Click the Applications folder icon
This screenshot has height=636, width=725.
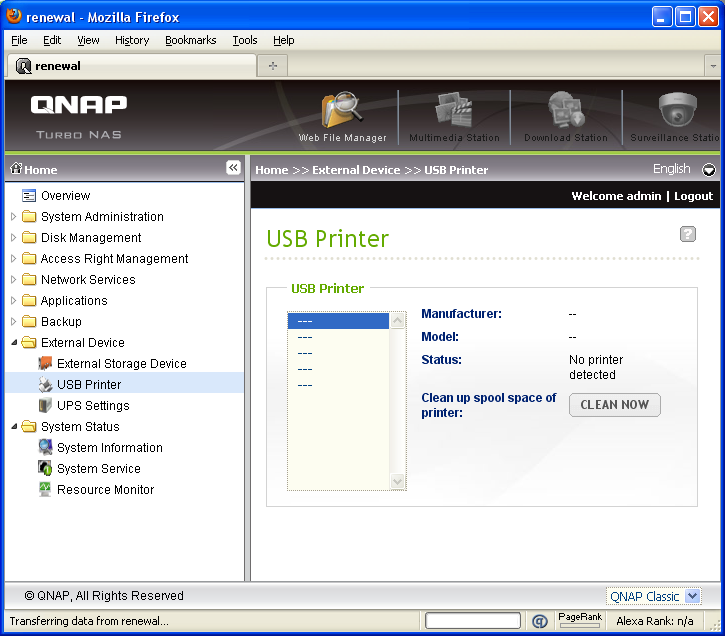pyautogui.click(x=29, y=300)
